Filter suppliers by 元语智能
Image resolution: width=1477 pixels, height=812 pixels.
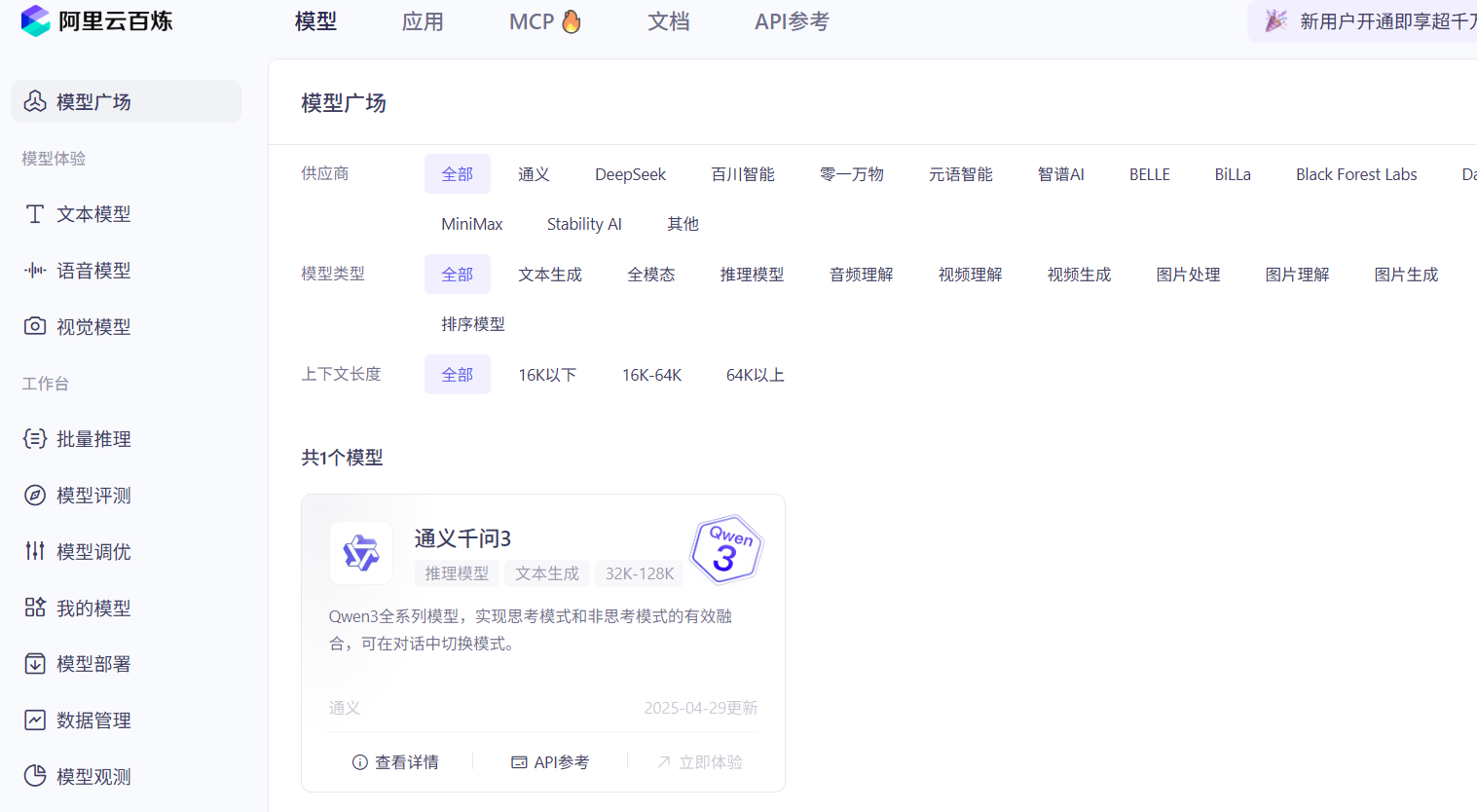961,174
